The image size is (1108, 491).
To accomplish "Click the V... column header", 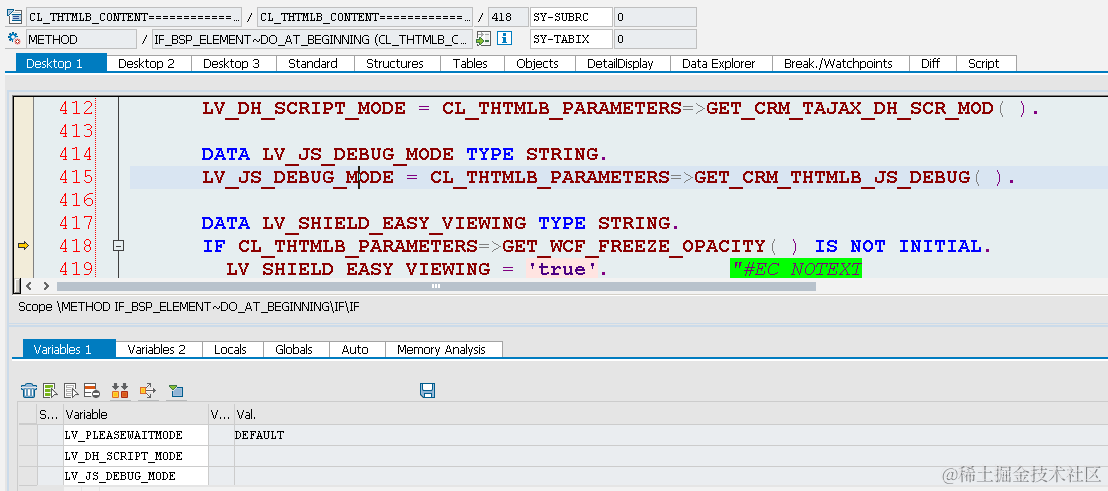I will (x=221, y=415).
